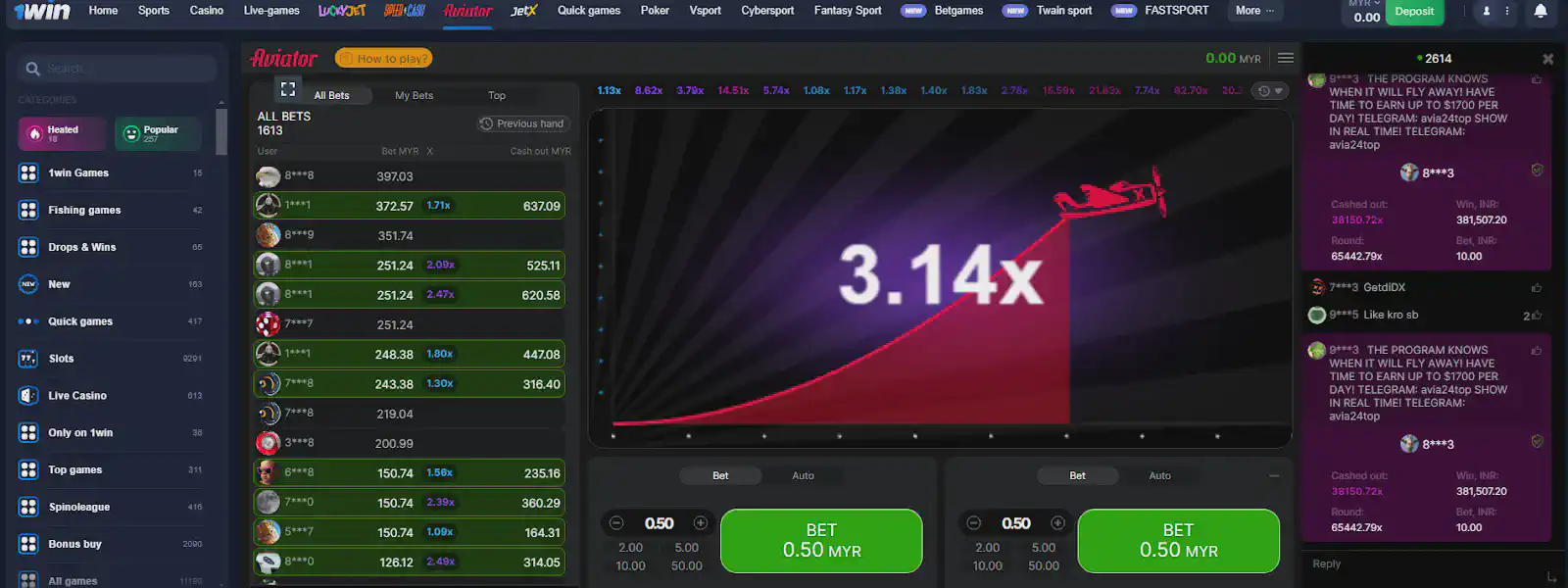Screen dimensions: 1568x588
Task: Open the JetX game logo link
Action: coord(524,11)
